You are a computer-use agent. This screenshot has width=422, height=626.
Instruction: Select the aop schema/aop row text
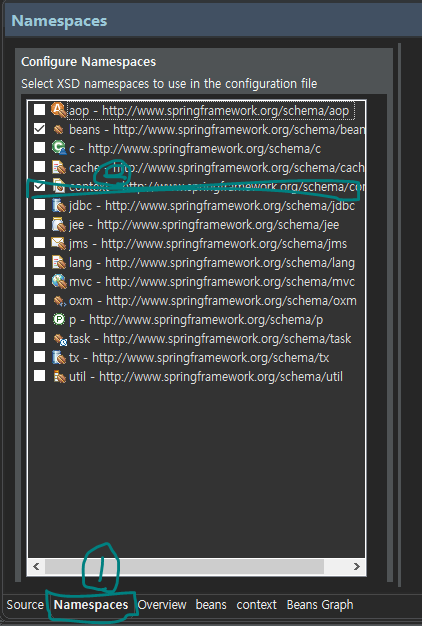(x=209, y=111)
